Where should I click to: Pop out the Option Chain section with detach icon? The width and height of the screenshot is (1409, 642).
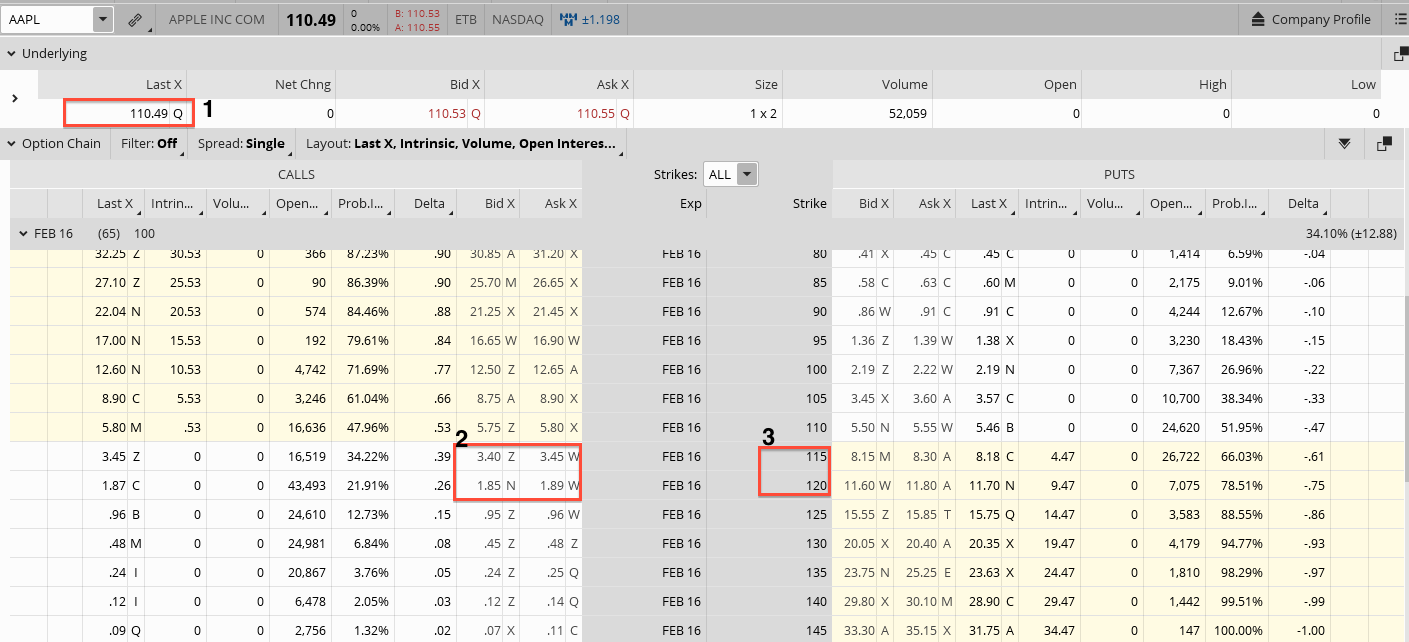click(x=1384, y=144)
